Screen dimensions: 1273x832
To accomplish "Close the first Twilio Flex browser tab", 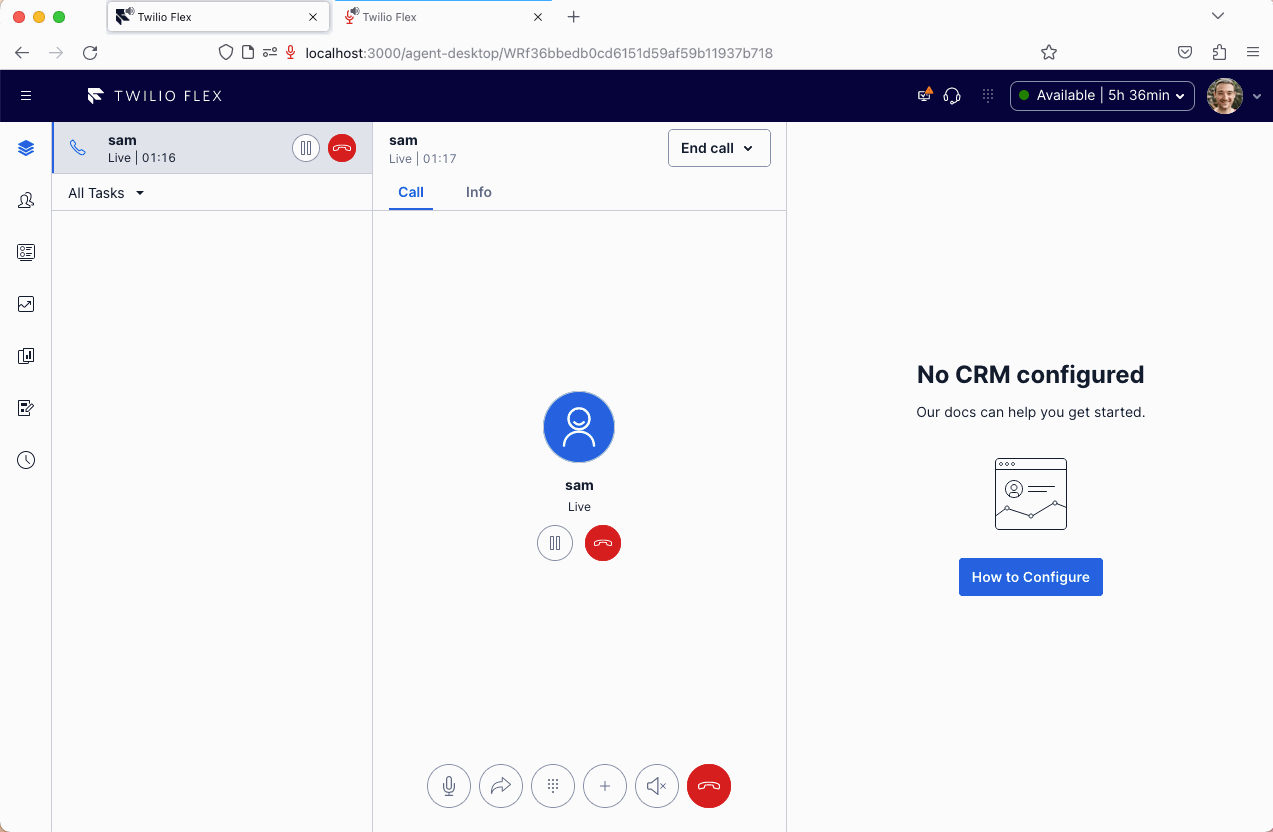I will [313, 17].
